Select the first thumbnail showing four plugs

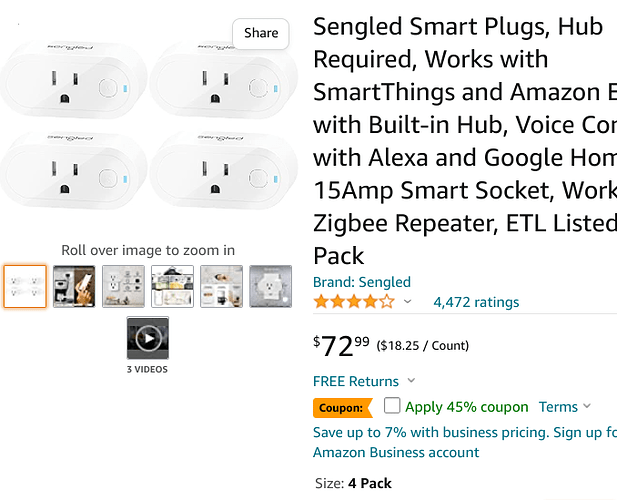click(25, 286)
